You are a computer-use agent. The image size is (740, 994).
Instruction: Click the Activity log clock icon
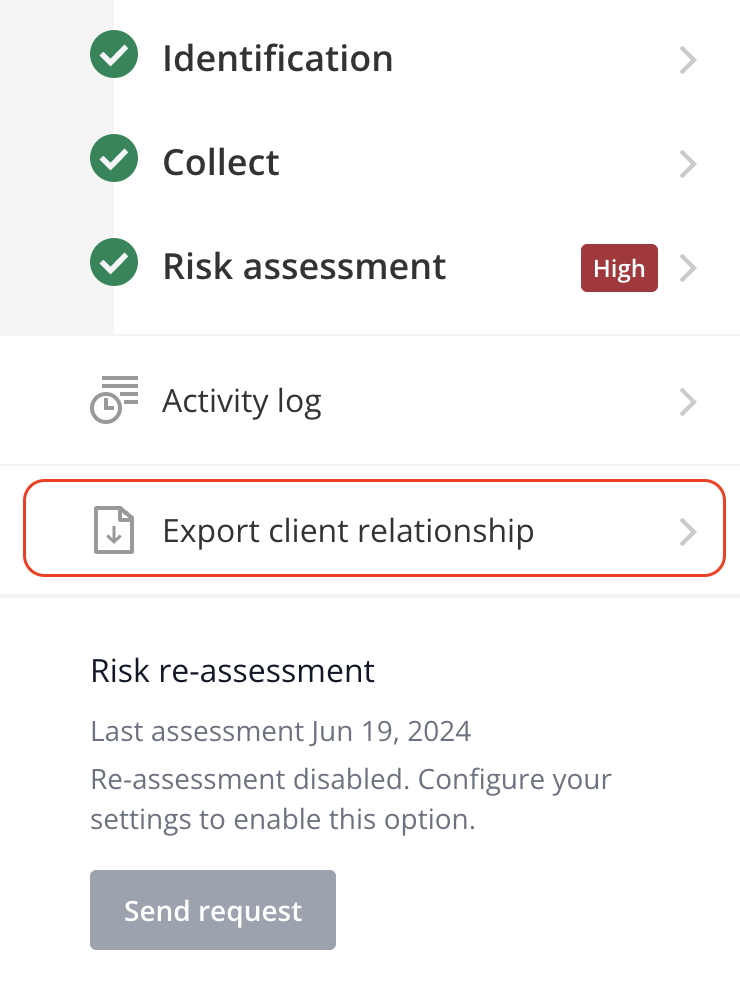114,399
